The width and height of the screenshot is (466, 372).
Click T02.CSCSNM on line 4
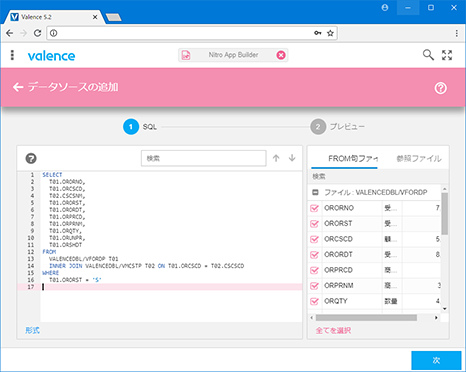click(x=67, y=196)
